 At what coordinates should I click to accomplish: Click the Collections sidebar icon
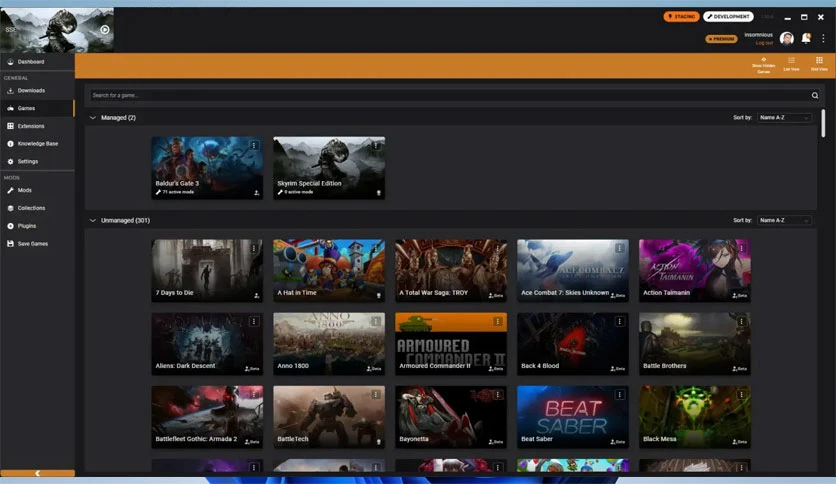[10, 208]
